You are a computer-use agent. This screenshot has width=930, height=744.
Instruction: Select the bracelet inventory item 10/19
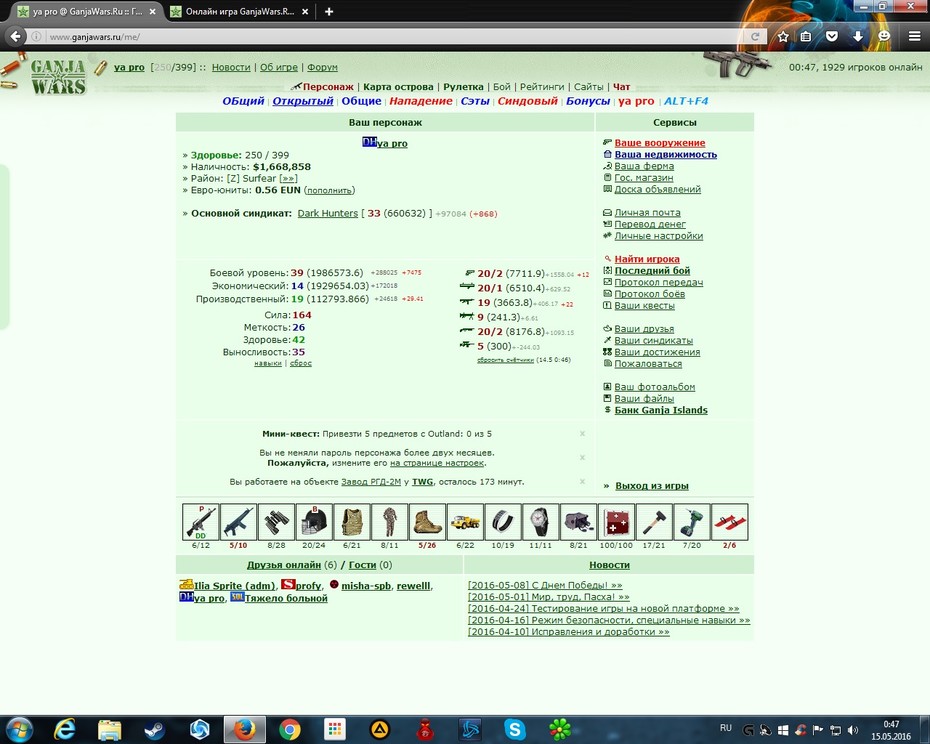click(x=503, y=522)
